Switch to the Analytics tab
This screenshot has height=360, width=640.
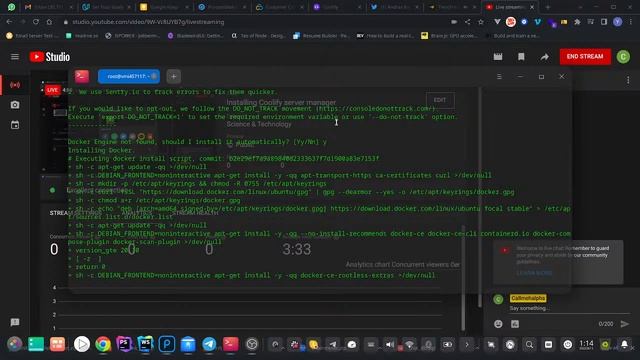[x=137, y=213]
